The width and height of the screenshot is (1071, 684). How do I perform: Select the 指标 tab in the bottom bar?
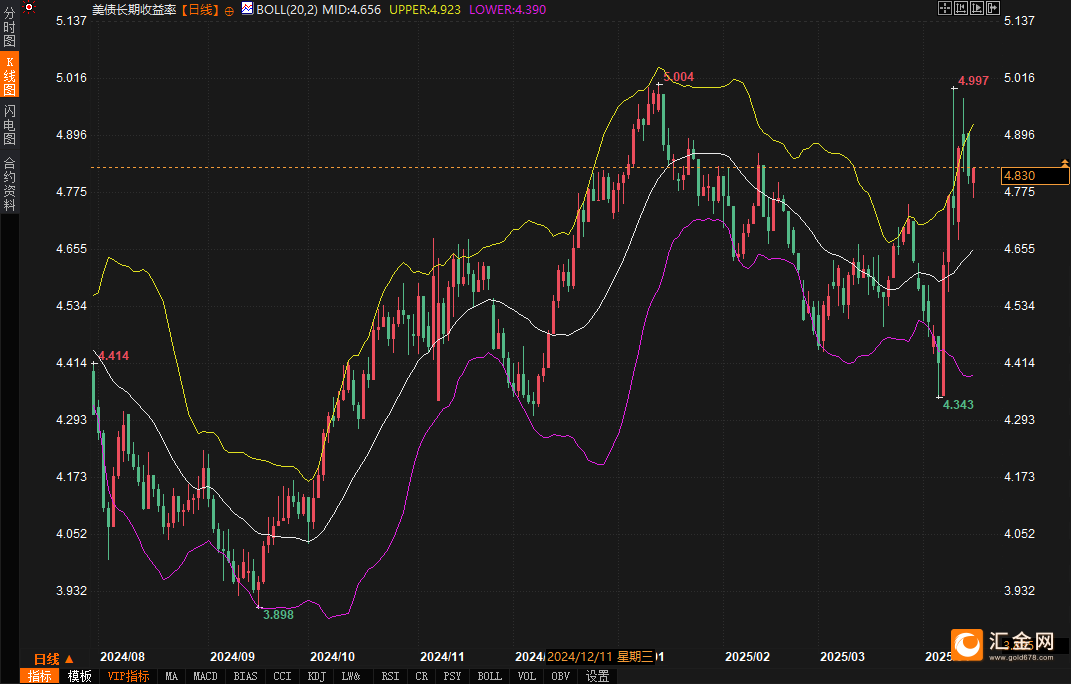coord(39,676)
